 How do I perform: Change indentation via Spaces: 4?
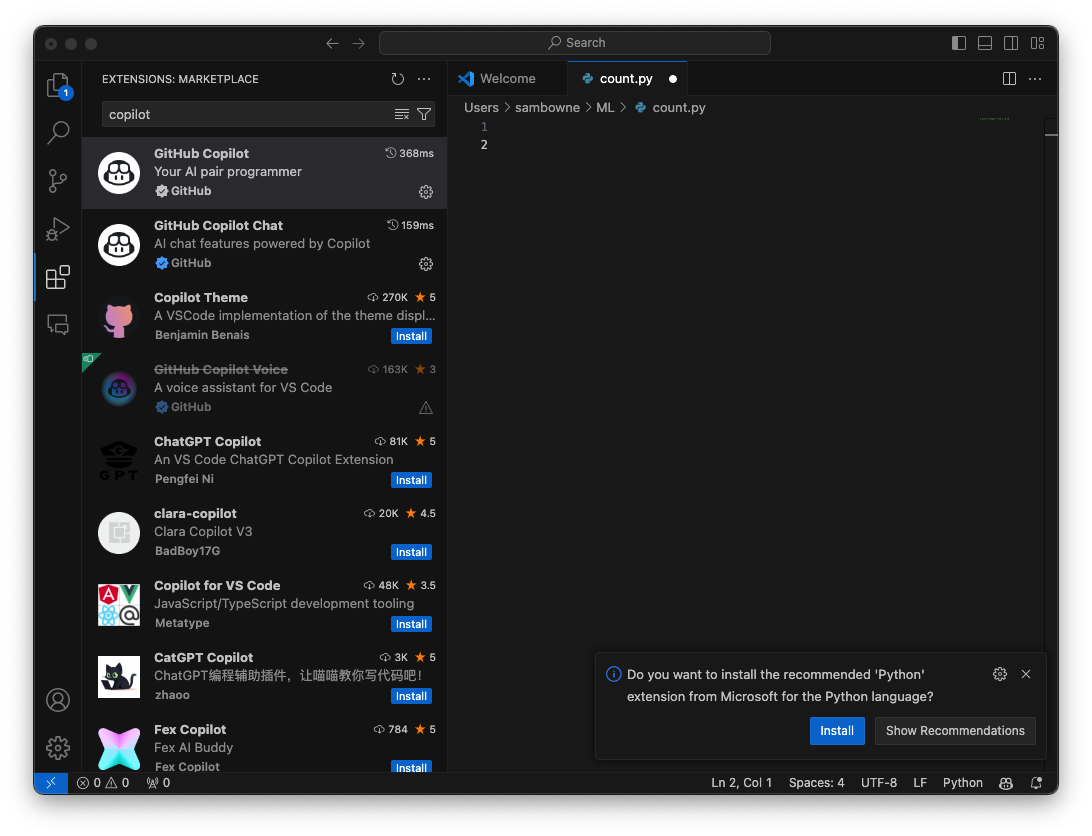[x=816, y=783]
